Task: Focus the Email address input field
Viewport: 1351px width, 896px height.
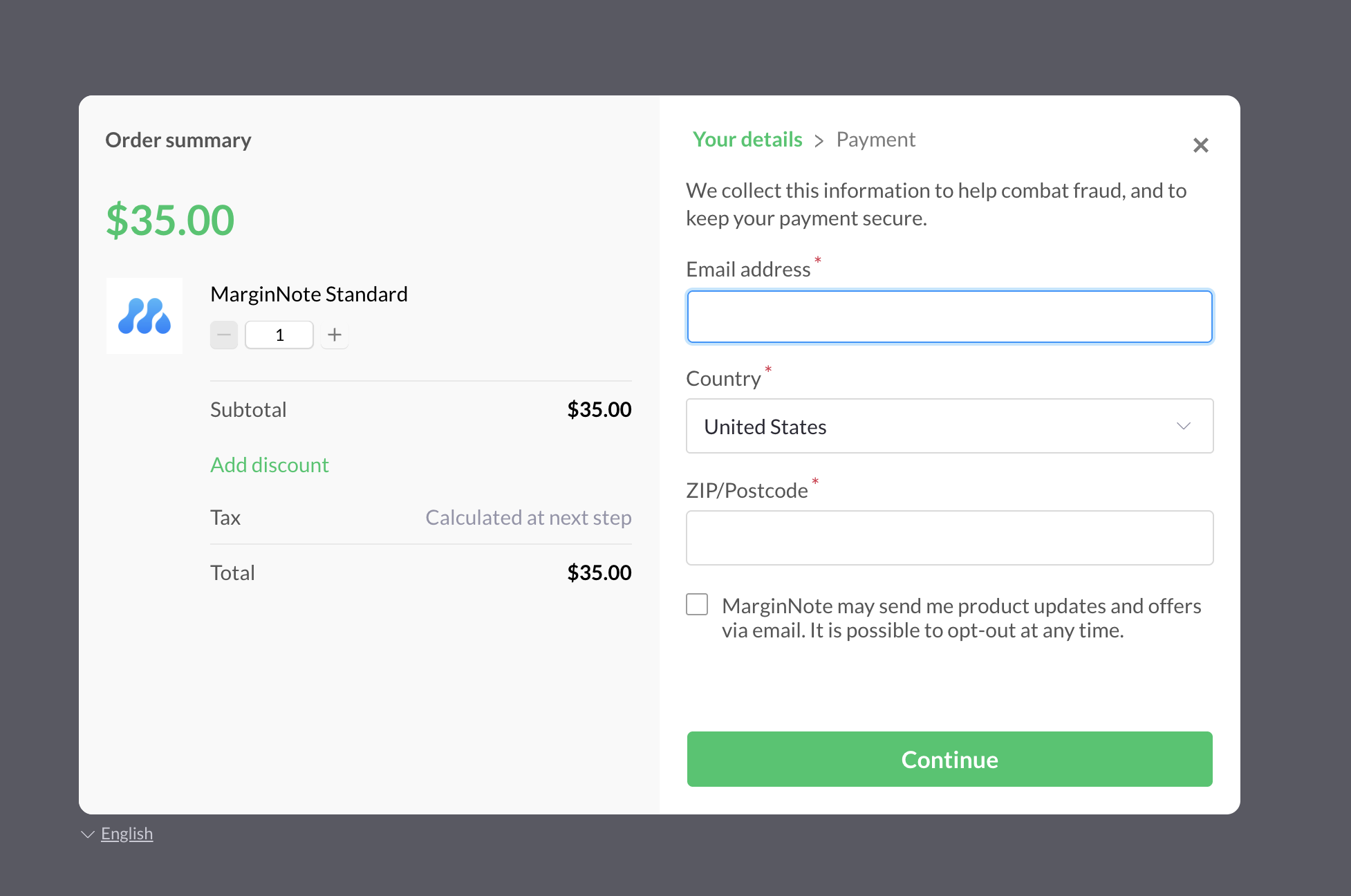Action: point(949,317)
